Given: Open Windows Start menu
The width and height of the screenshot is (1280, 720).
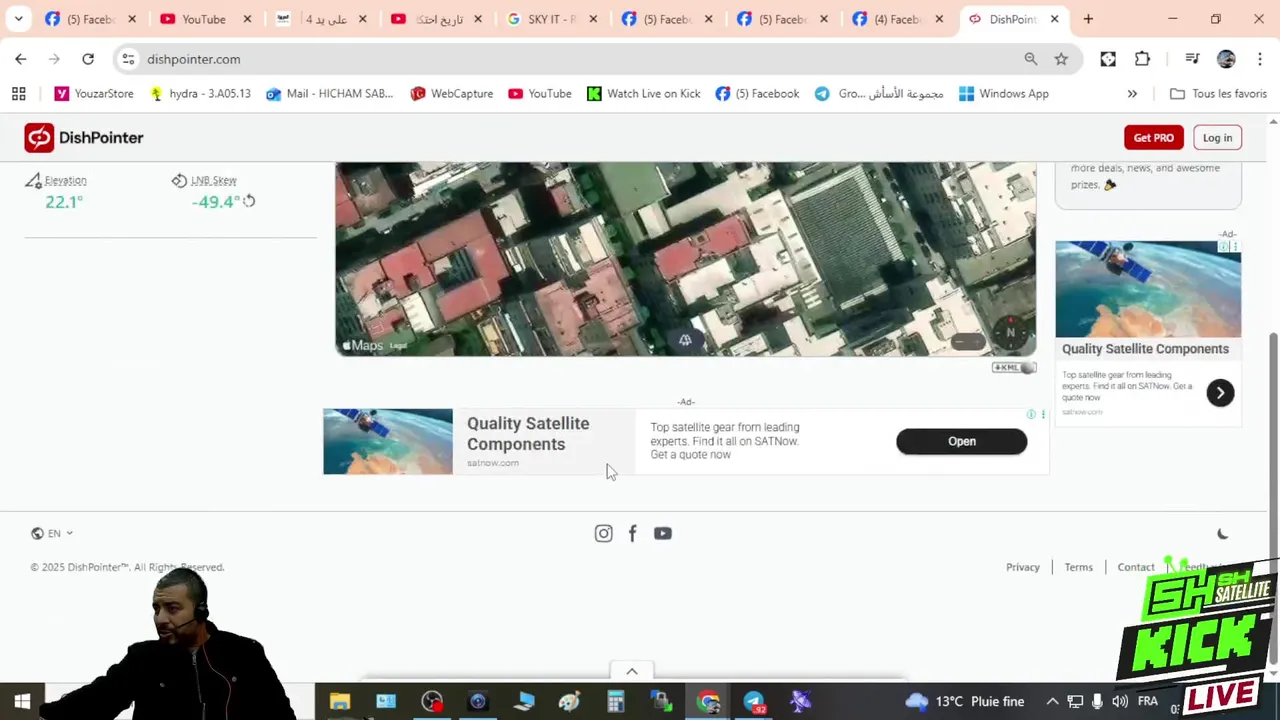Looking at the screenshot, I should [22, 702].
